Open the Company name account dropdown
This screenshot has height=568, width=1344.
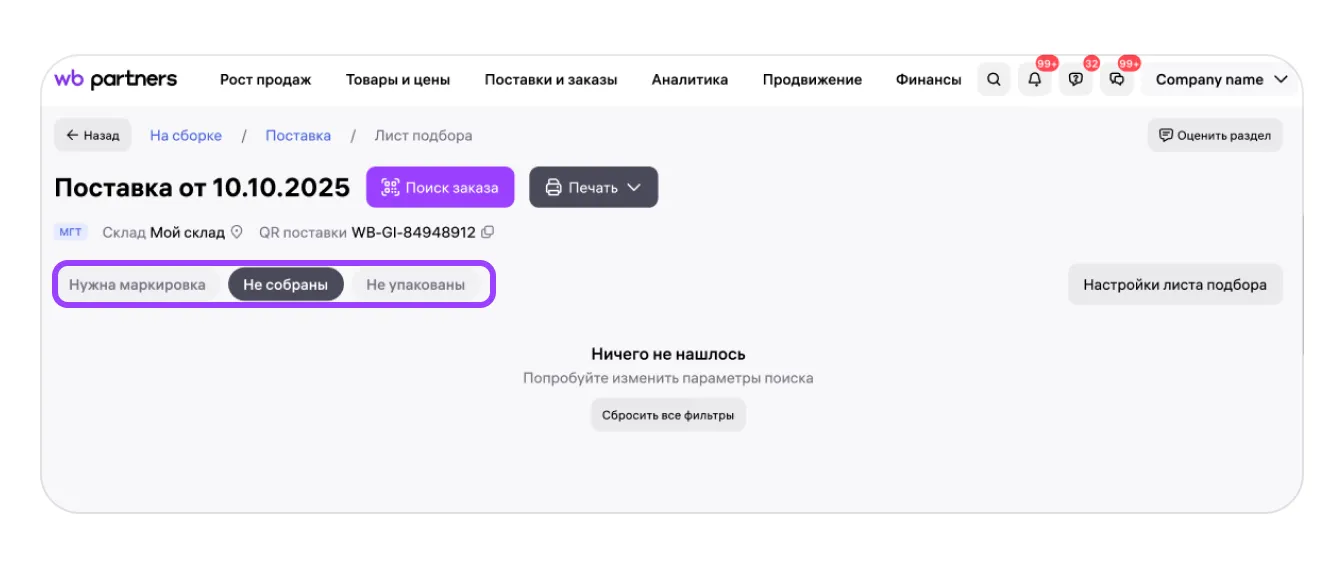(x=1221, y=80)
